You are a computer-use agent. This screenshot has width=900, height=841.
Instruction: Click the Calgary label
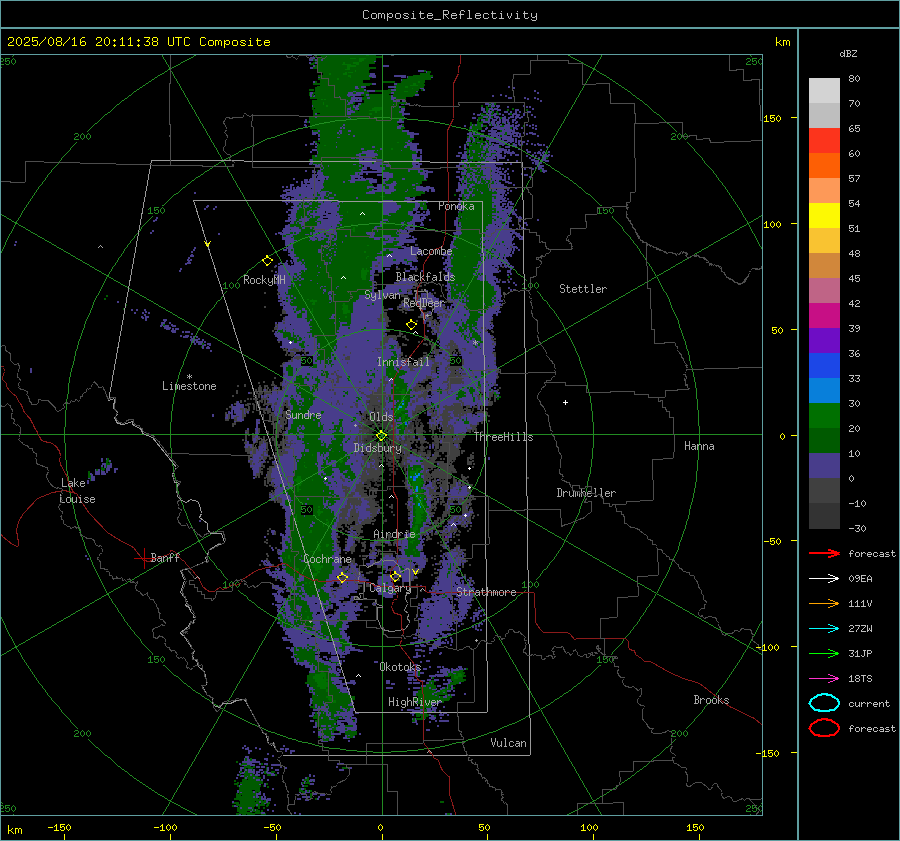(390, 588)
